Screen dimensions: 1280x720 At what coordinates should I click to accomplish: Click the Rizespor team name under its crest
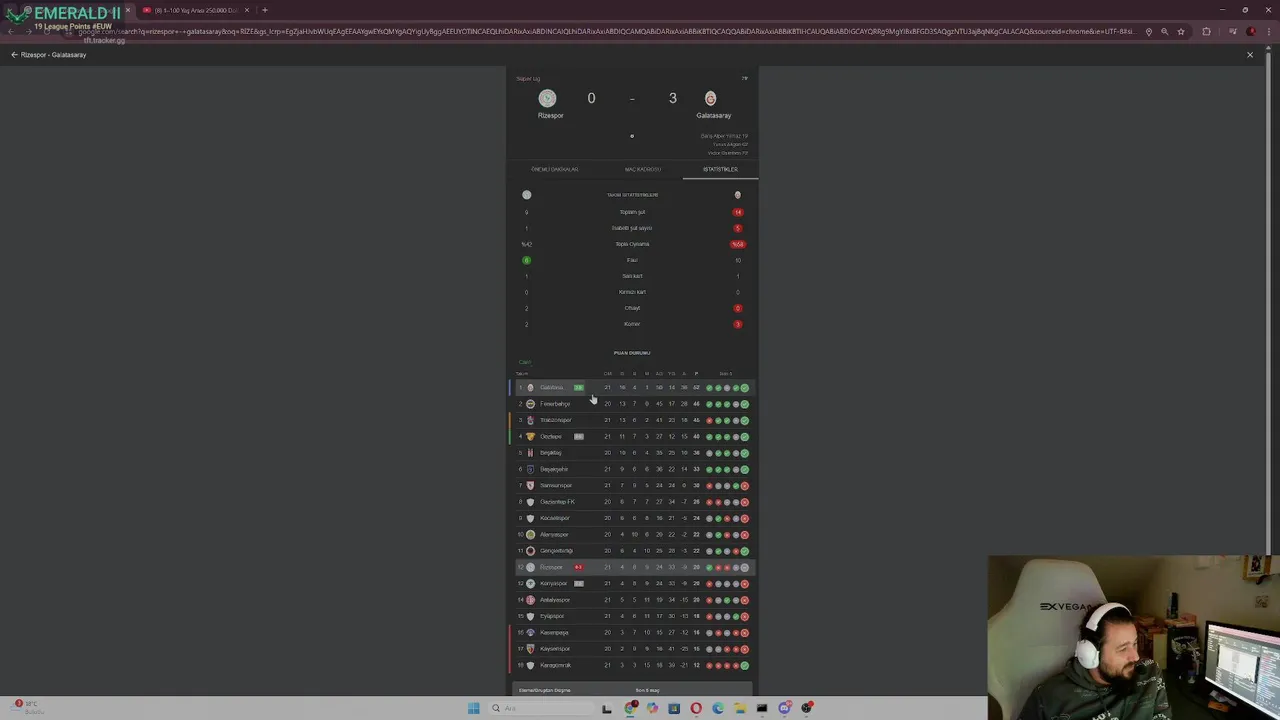click(x=550, y=115)
